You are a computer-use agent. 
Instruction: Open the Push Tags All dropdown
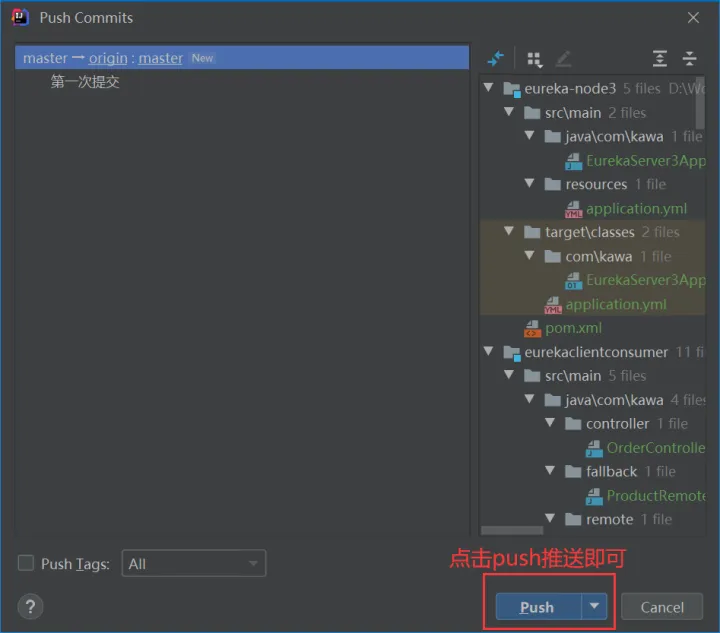[193, 563]
